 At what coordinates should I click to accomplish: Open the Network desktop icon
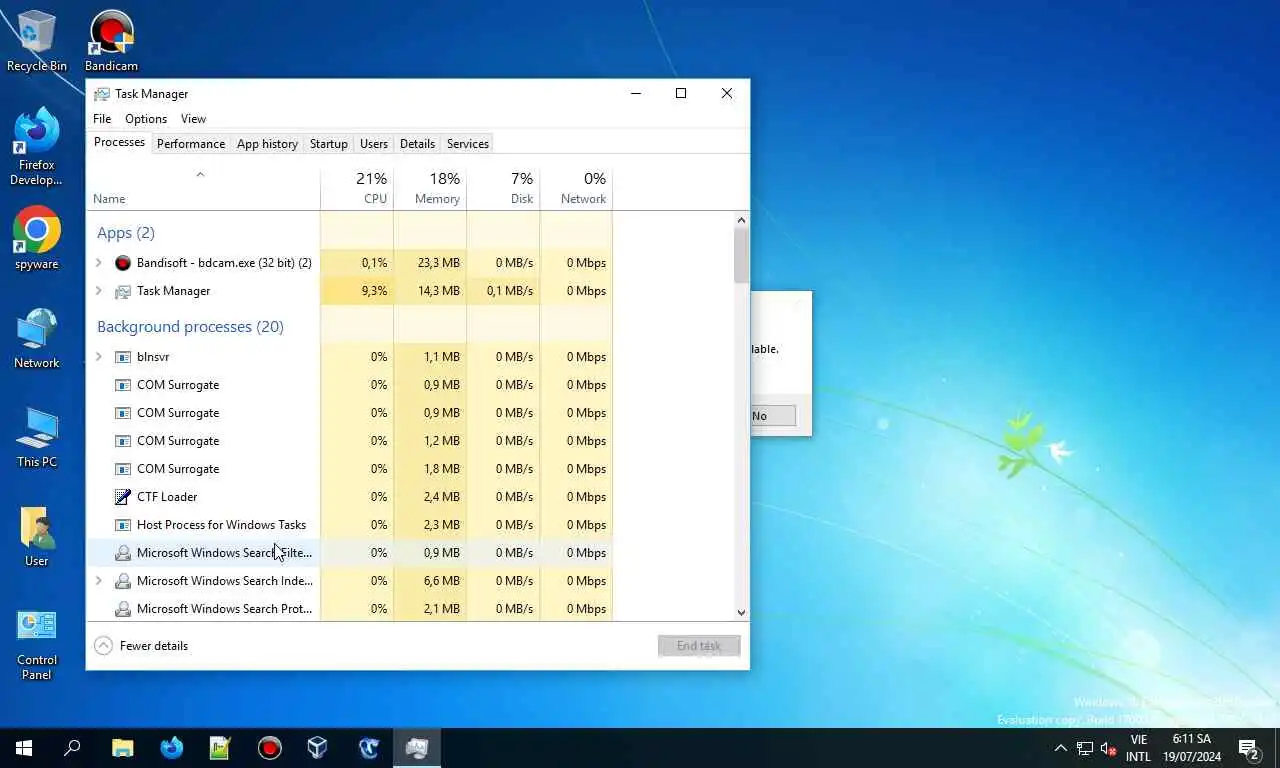tap(37, 338)
